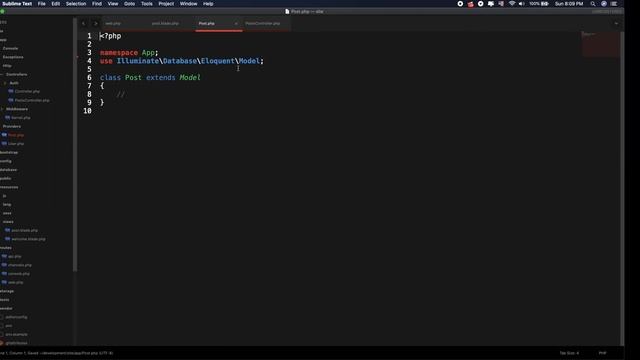Click the file icon beside sidebar web.php

click(x=4, y=282)
